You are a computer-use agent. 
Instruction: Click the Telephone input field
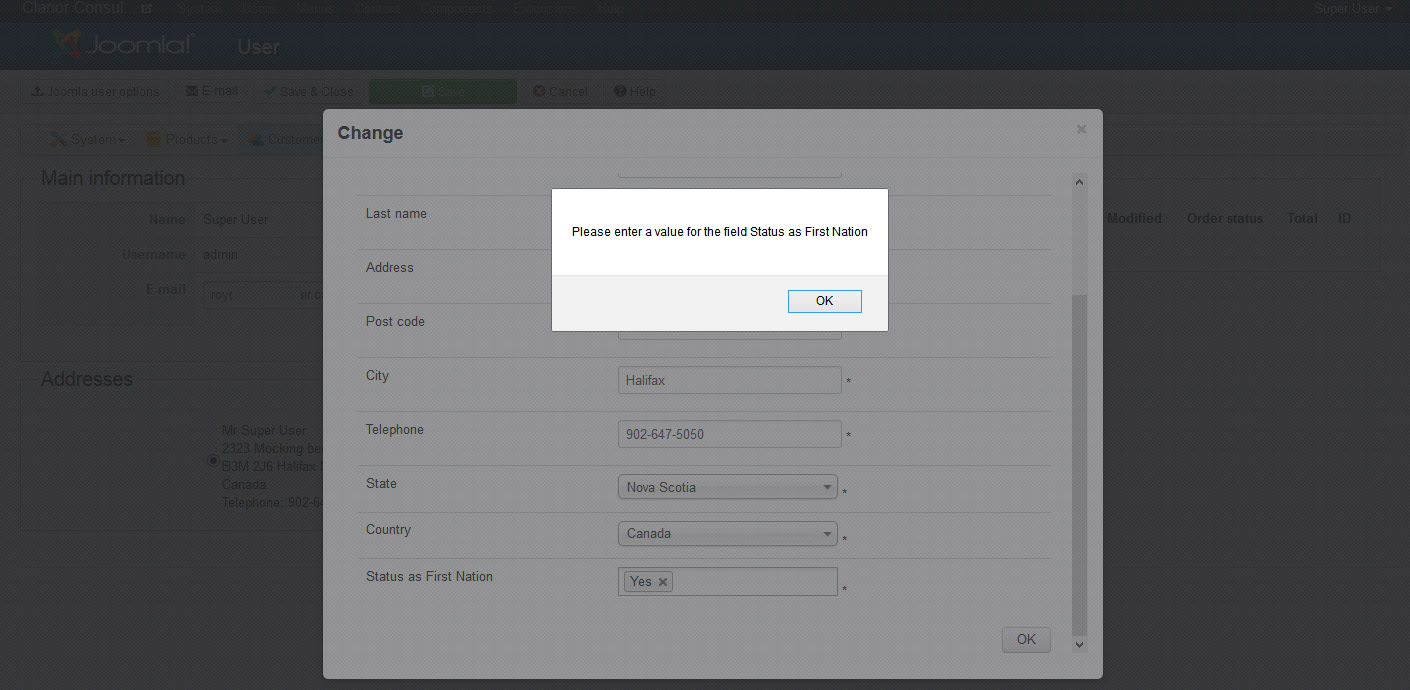point(729,434)
